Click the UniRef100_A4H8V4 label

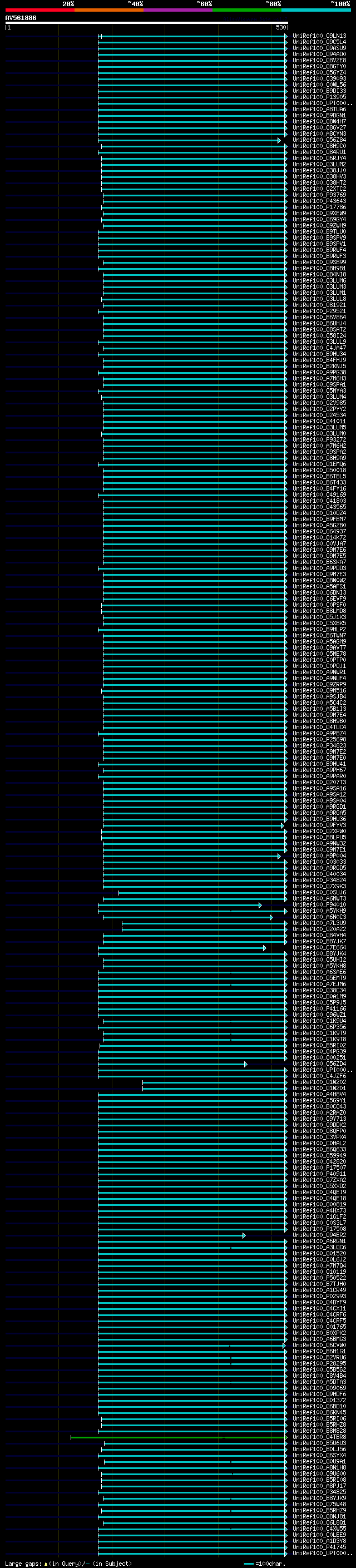click(x=319, y=1095)
